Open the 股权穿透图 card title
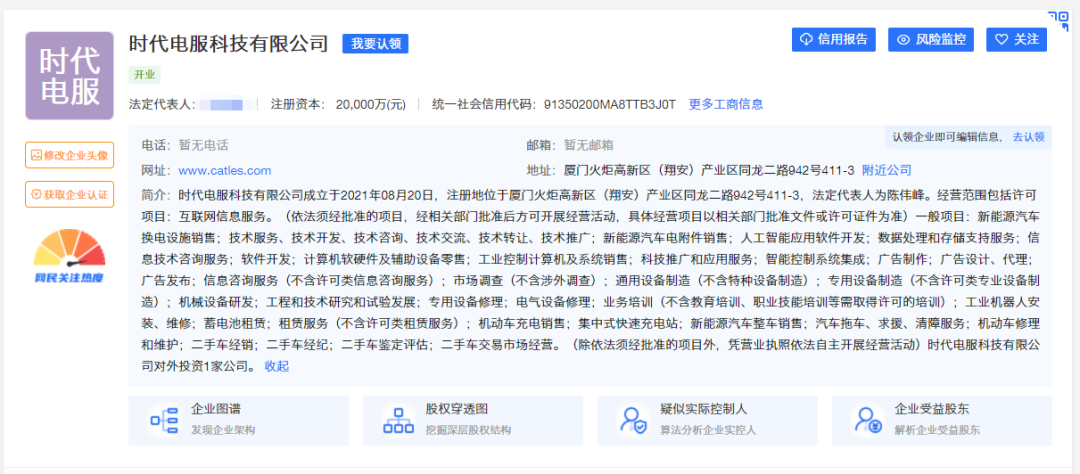This screenshot has width=1080, height=474. 457,409
